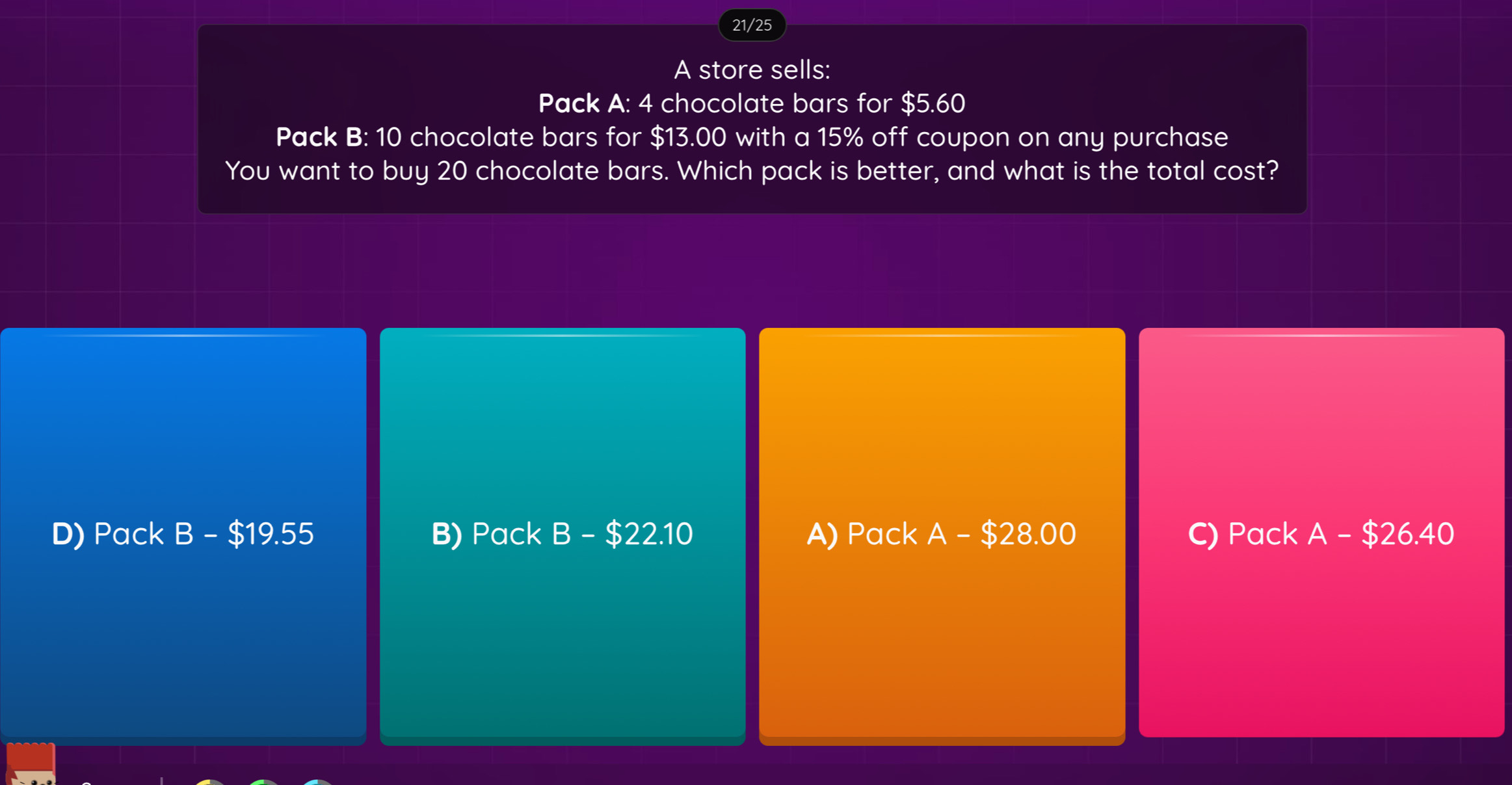1512x785 pixels.
Task: Click the bold "Pack B" label in the question
Action: [x=319, y=137]
